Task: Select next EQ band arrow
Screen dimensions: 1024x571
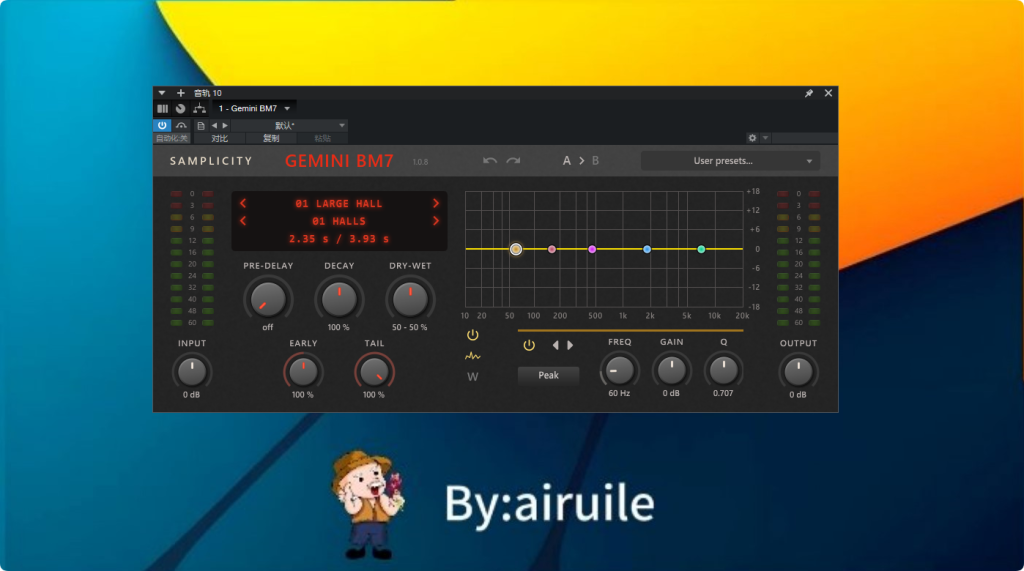Action: [x=570, y=345]
